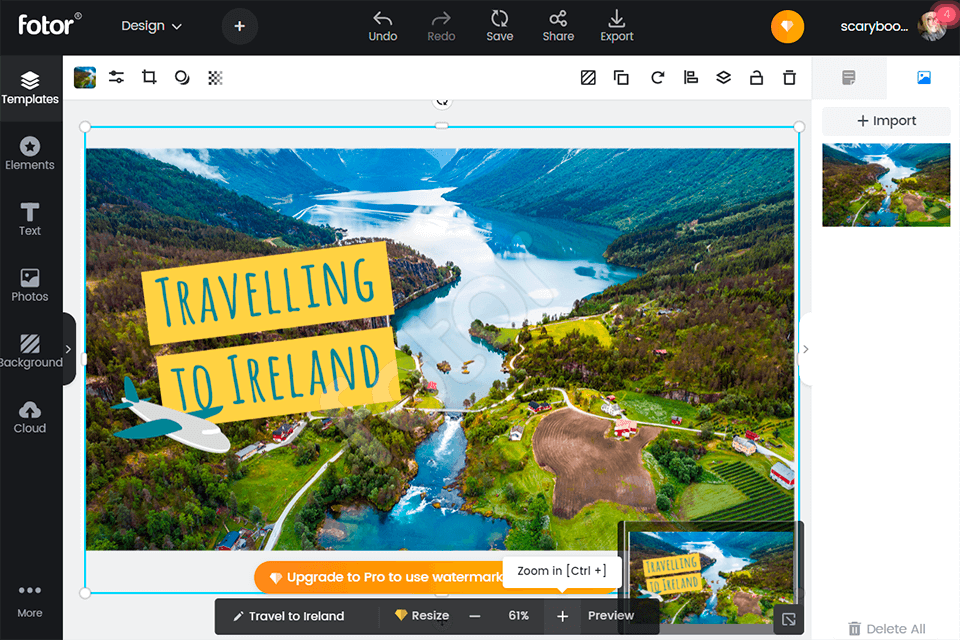The height and width of the screenshot is (640, 960).
Task: Click the rotate icon in toolbar
Action: (x=657, y=77)
